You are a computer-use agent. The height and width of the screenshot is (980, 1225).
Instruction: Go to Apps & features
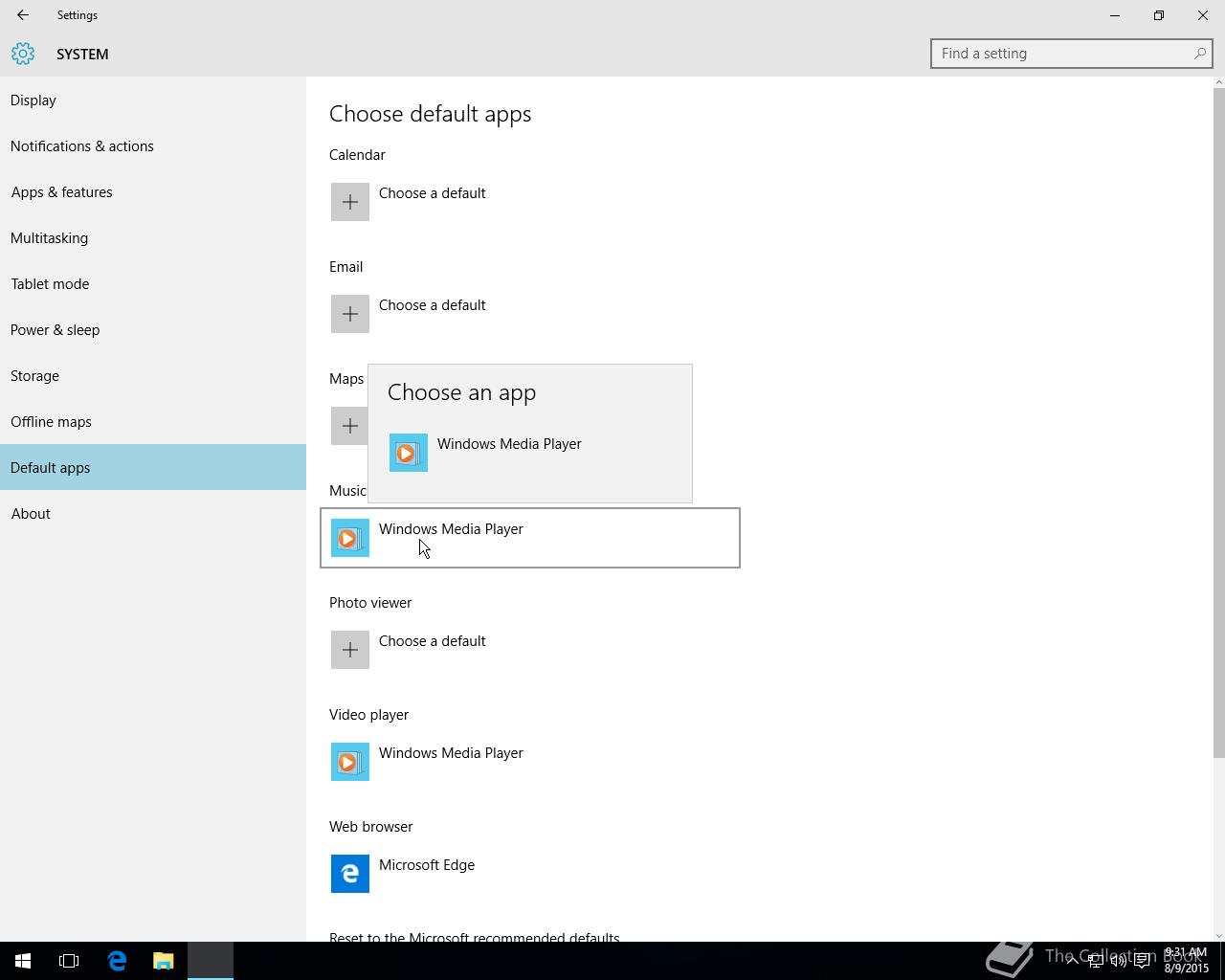pos(153,191)
